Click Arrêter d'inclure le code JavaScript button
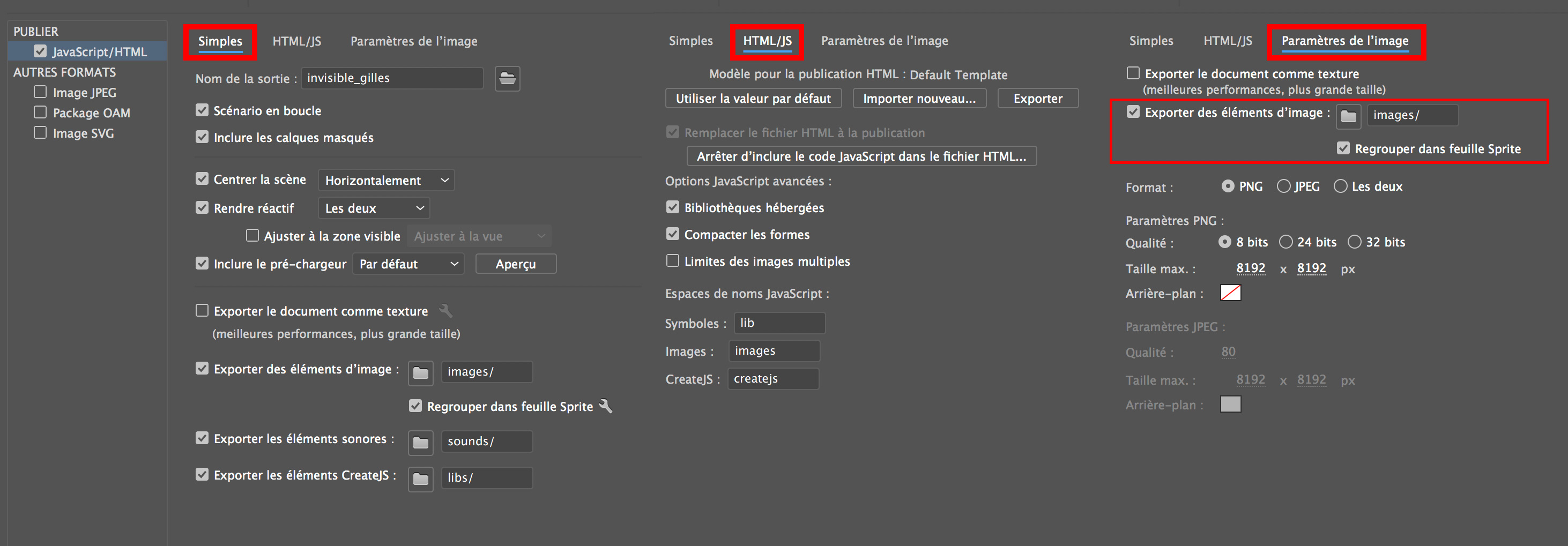This screenshot has width=1568, height=546. [861, 156]
